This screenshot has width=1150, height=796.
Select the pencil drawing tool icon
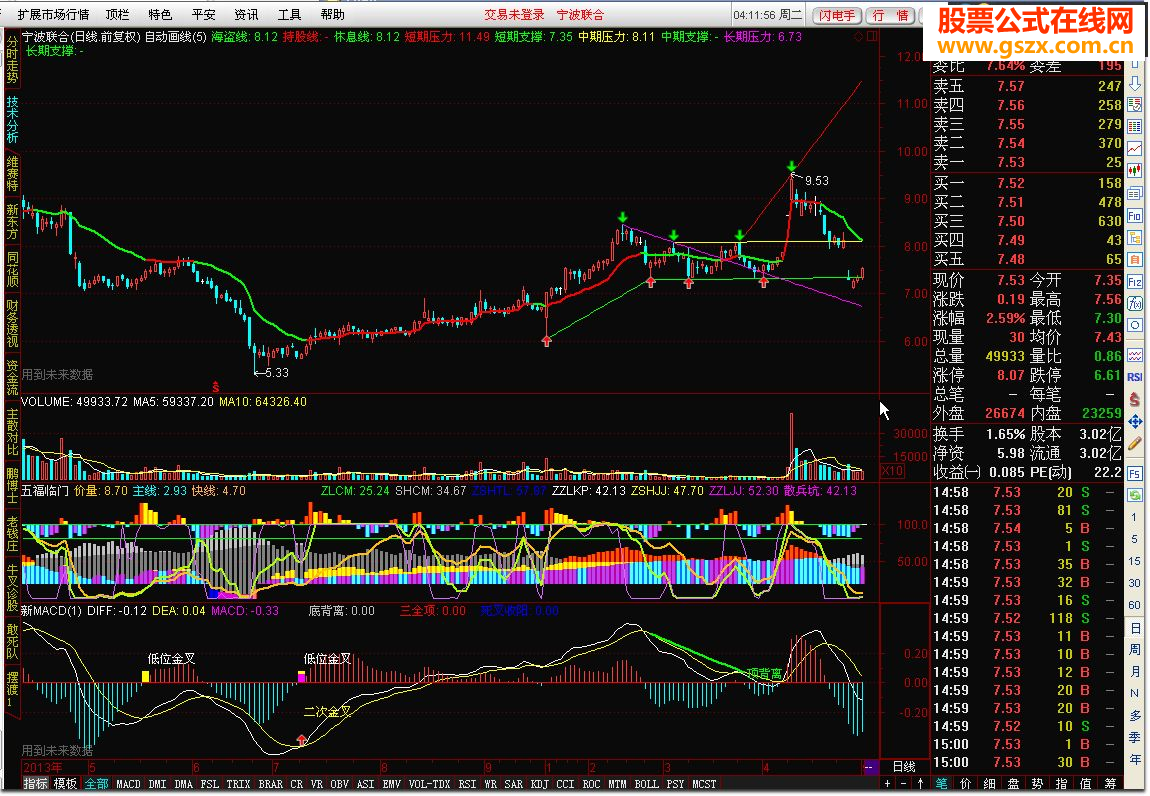[1135, 443]
